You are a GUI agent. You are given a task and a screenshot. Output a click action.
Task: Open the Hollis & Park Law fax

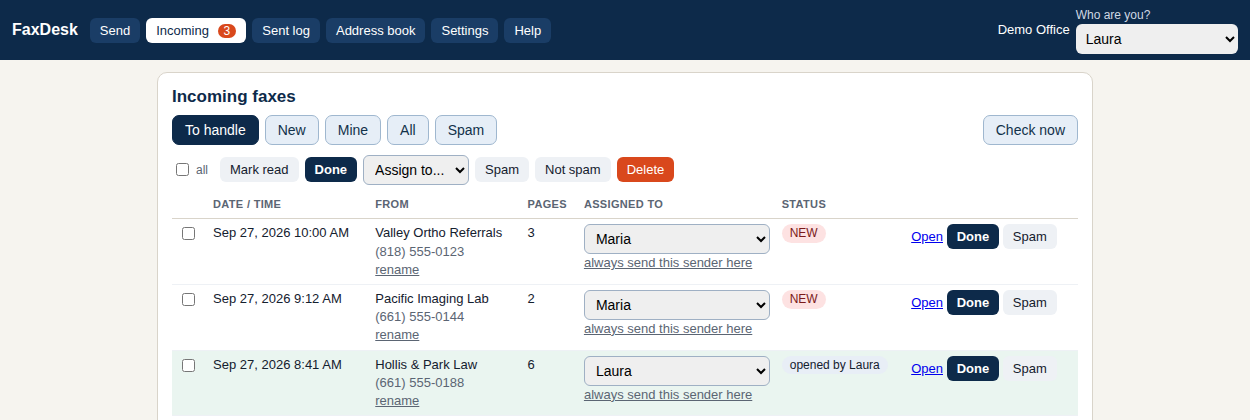point(927,369)
